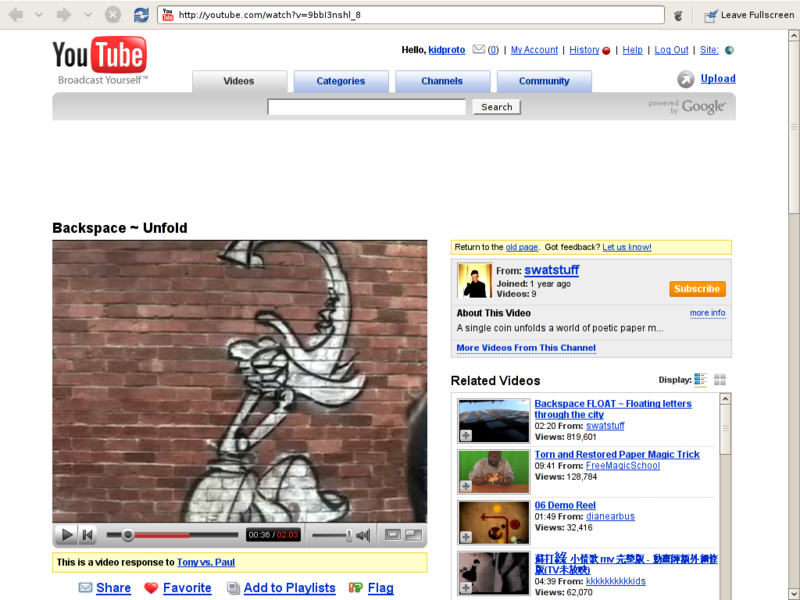Click the video progress seek slider handle

pyautogui.click(x=128, y=535)
